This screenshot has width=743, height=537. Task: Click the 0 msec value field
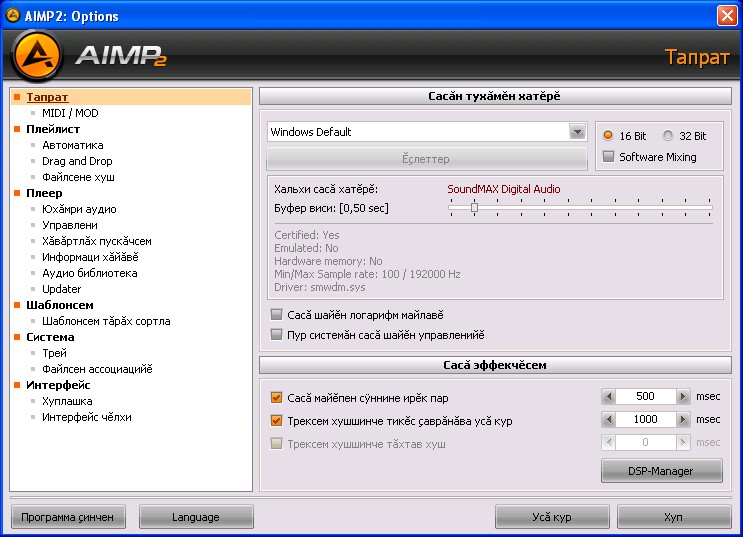tap(645, 442)
